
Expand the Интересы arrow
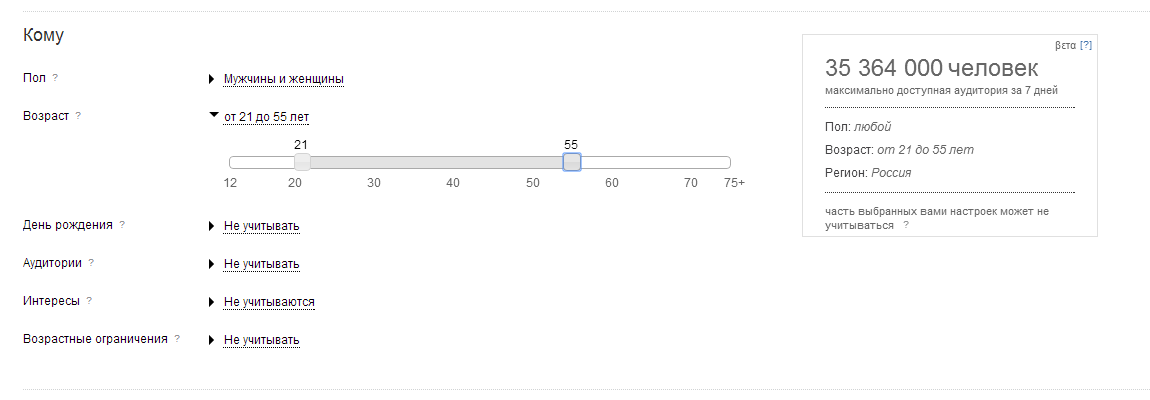pos(212,301)
